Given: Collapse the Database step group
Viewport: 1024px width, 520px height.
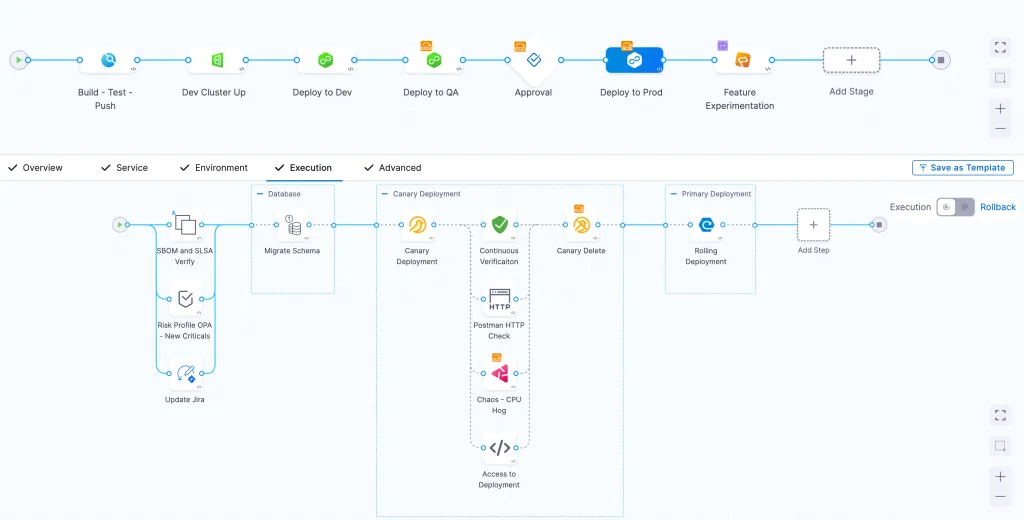Looking at the screenshot, I should click(x=260, y=194).
